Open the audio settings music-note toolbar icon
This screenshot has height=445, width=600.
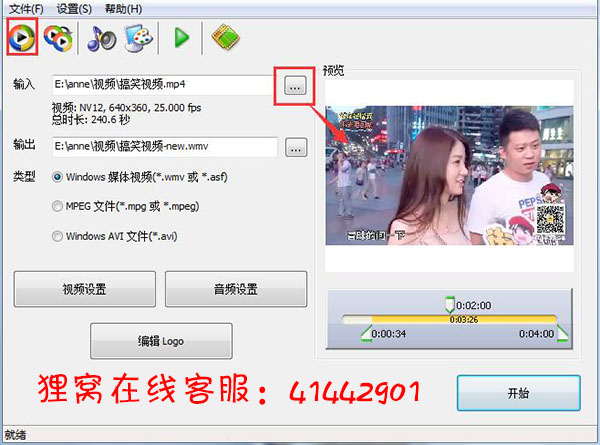pos(102,38)
